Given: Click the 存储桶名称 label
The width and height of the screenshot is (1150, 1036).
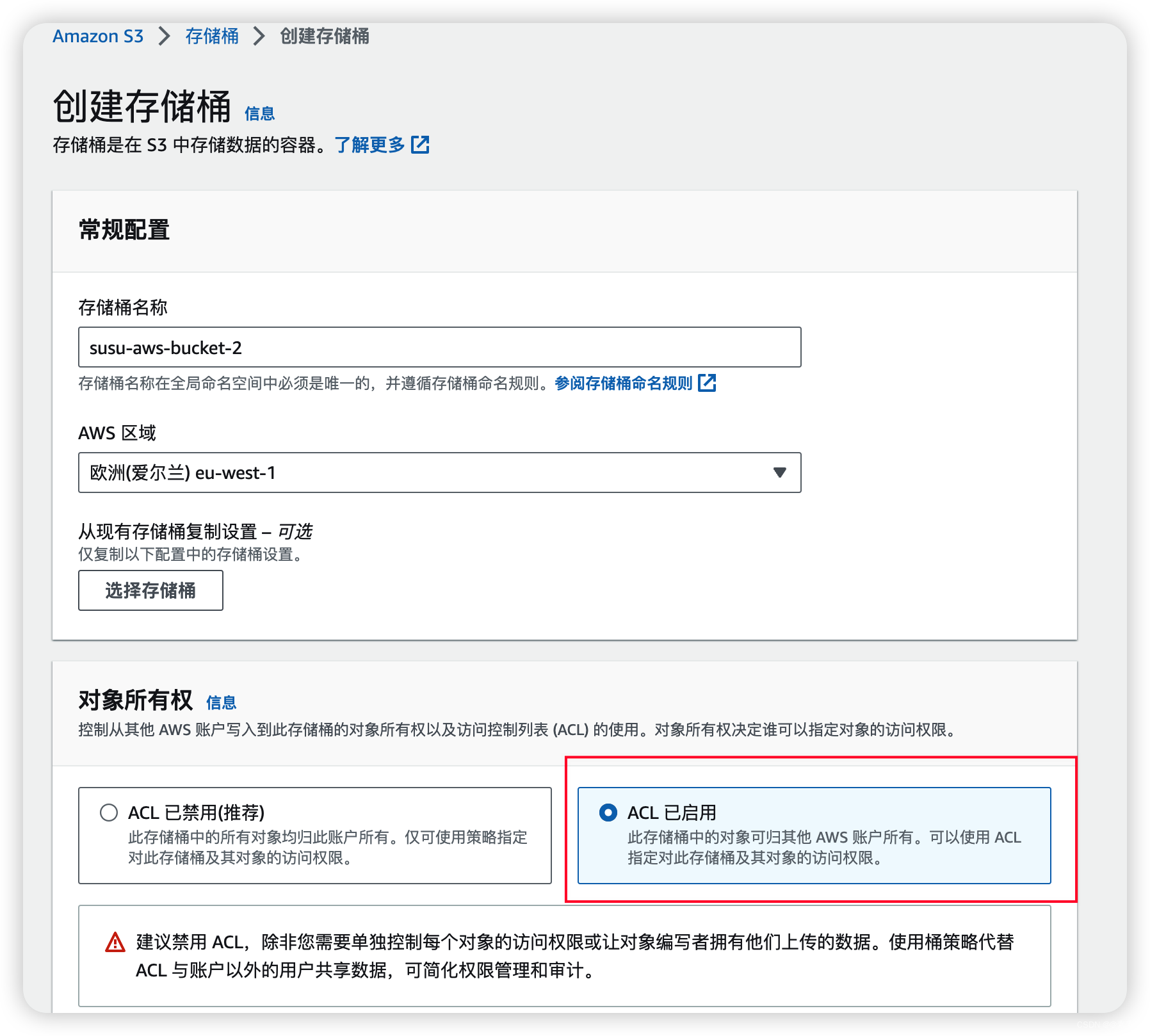Looking at the screenshot, I should pyautogui.click(x=123, y=308).
